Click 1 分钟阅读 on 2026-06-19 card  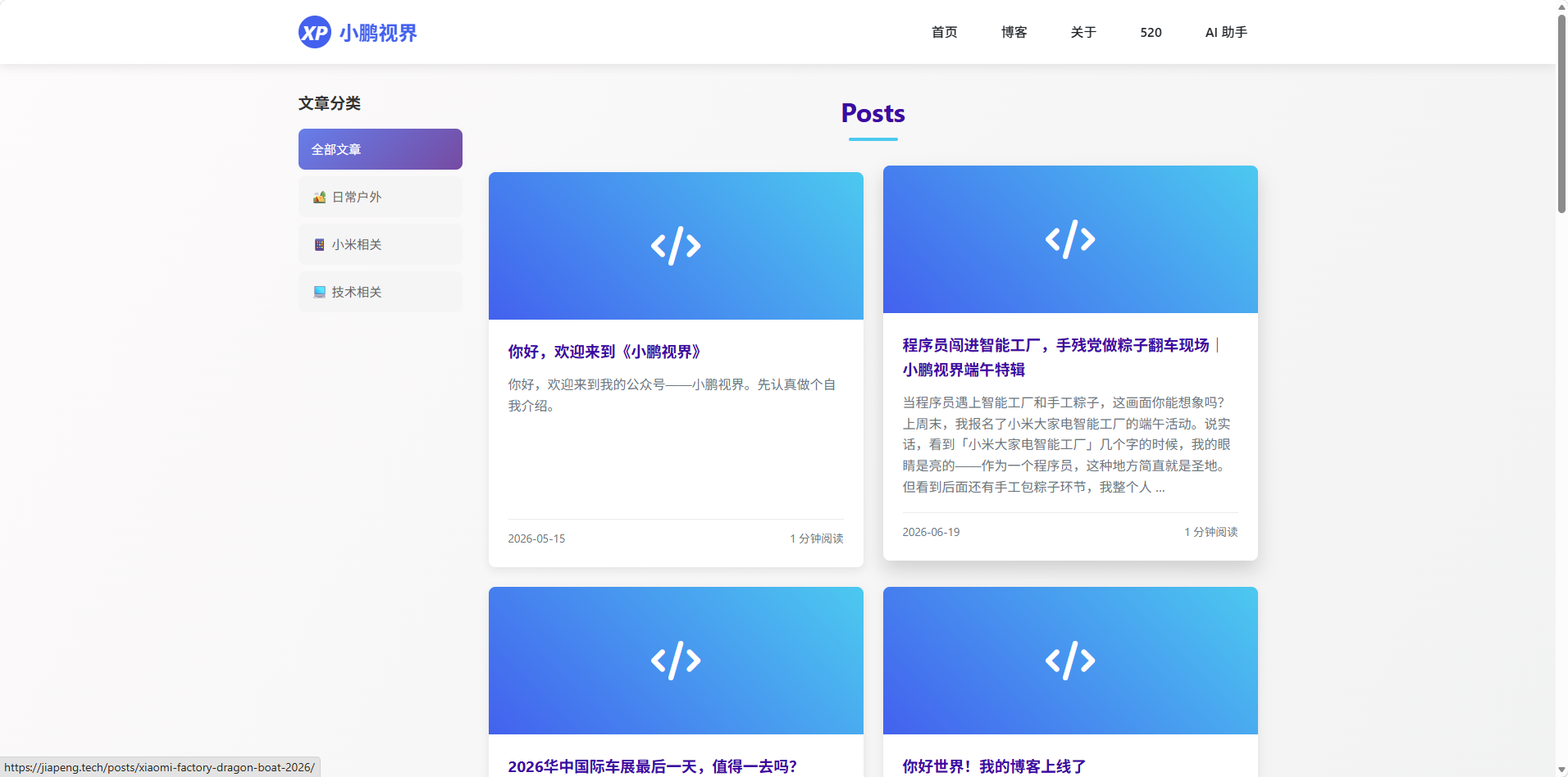point(1211,532)
